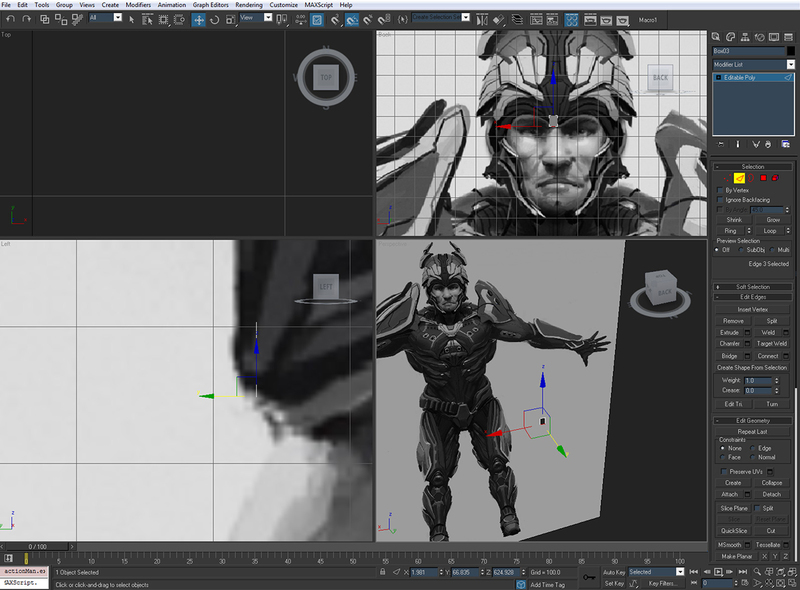Select Polygon sub-object level icon
800x590 pixels.
(763, 178)
